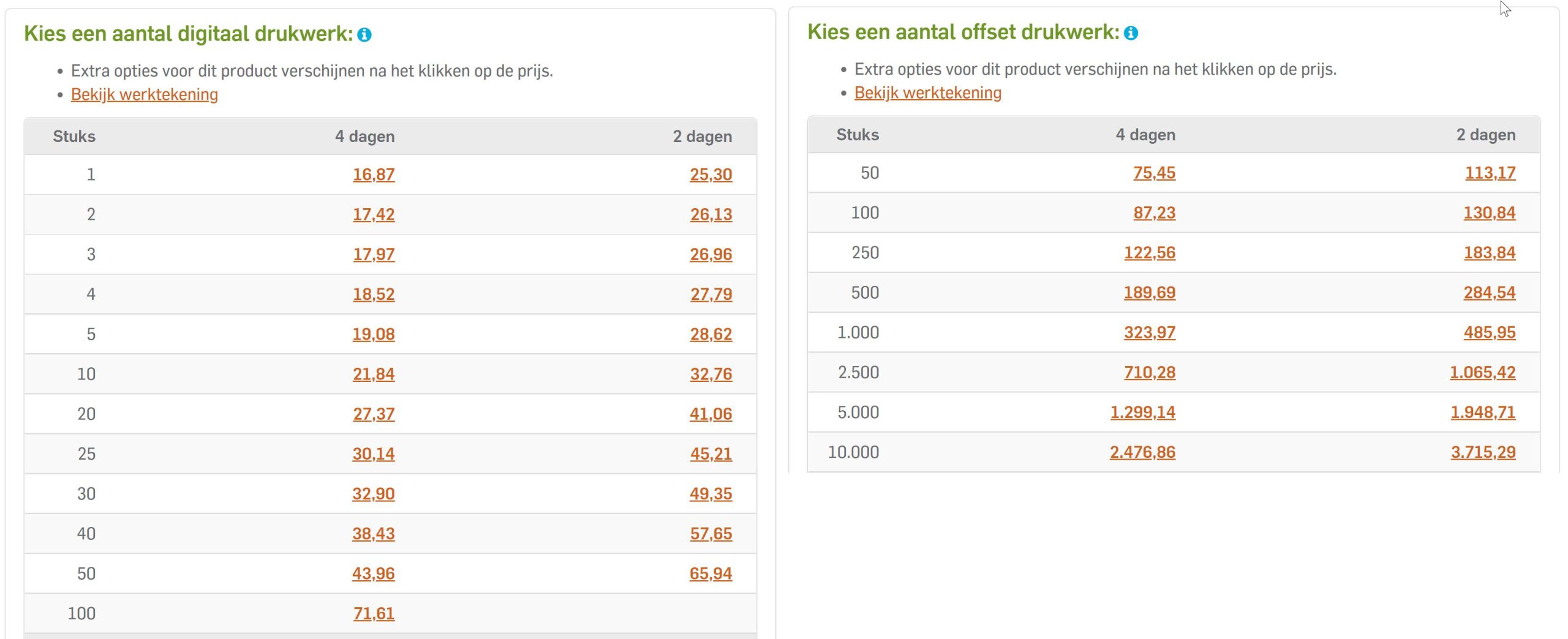Select digital price 19,08 for 5 stuks
1568x639 pixels.
(x=374, y=334)
